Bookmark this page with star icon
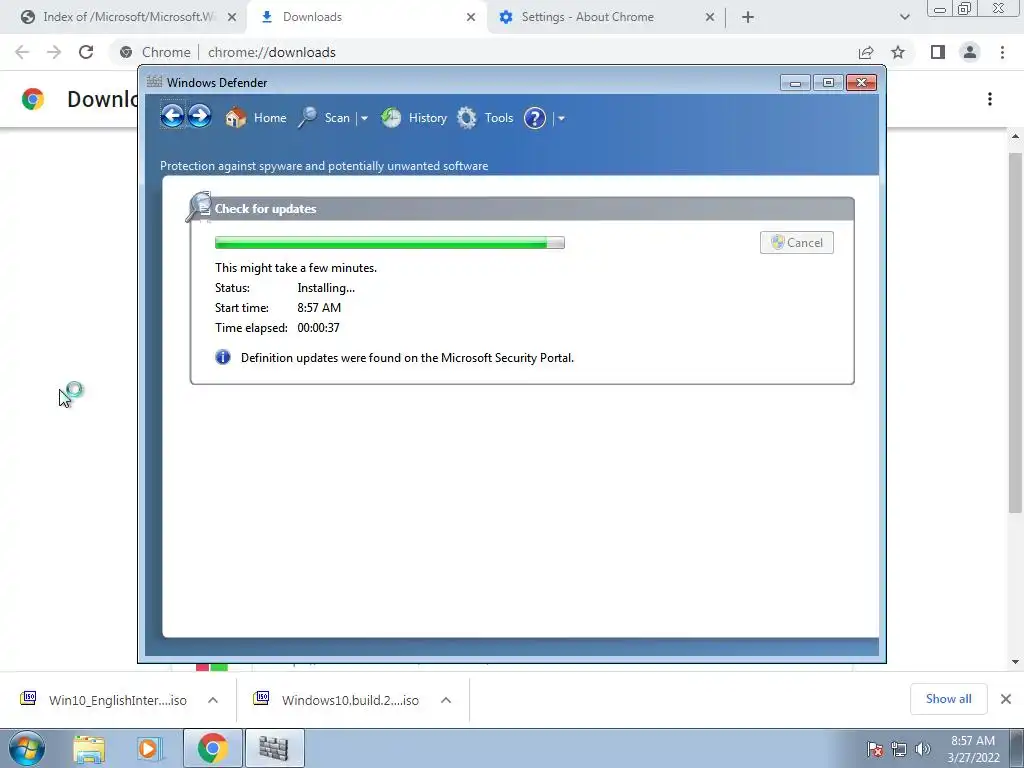1024x768 pixels. tap(898, 52)
